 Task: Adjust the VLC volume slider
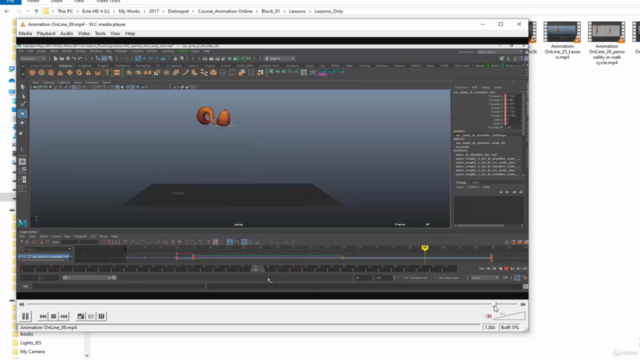click(x=509, y=316)
